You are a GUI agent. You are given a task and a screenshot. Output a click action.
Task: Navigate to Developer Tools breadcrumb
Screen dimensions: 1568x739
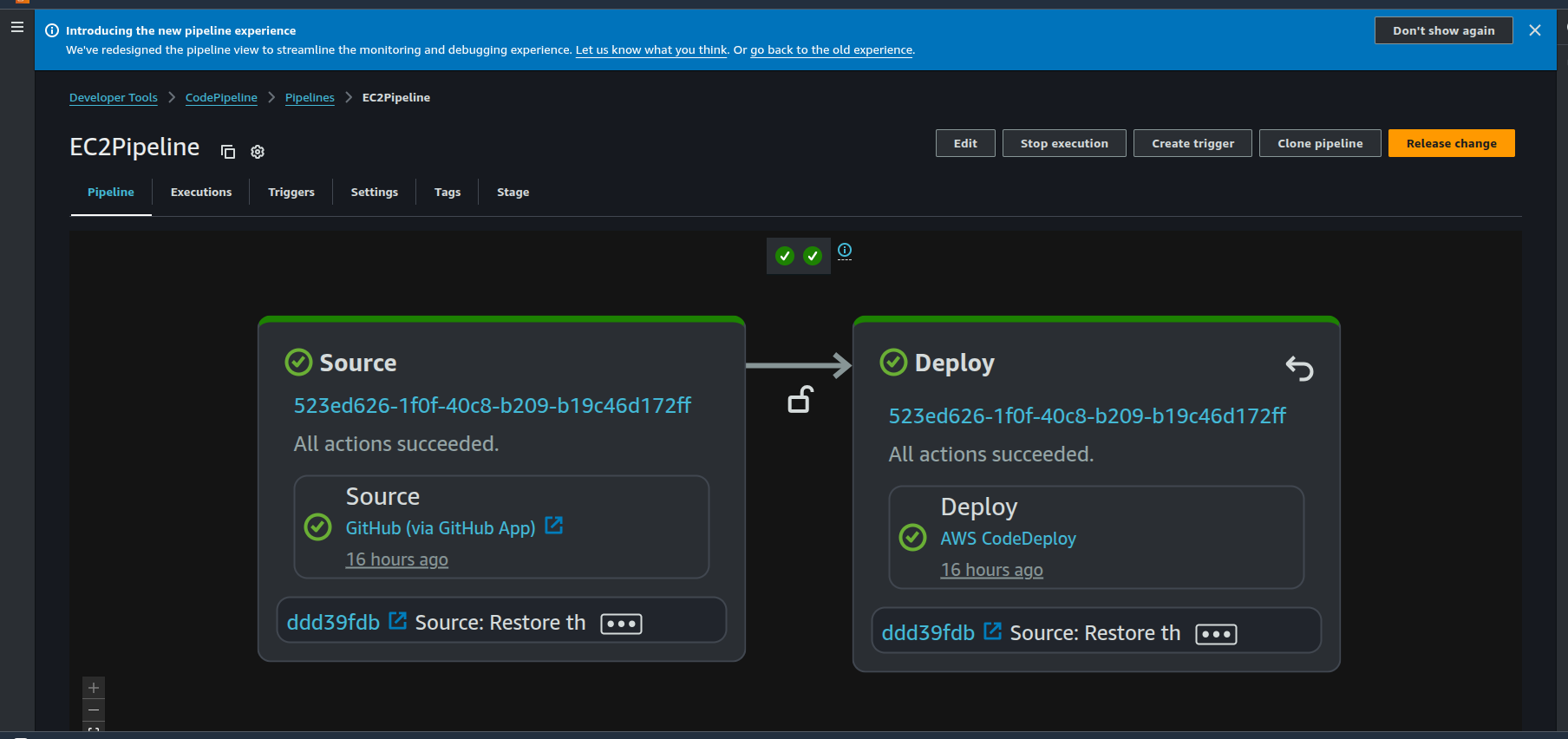(114, 98)
